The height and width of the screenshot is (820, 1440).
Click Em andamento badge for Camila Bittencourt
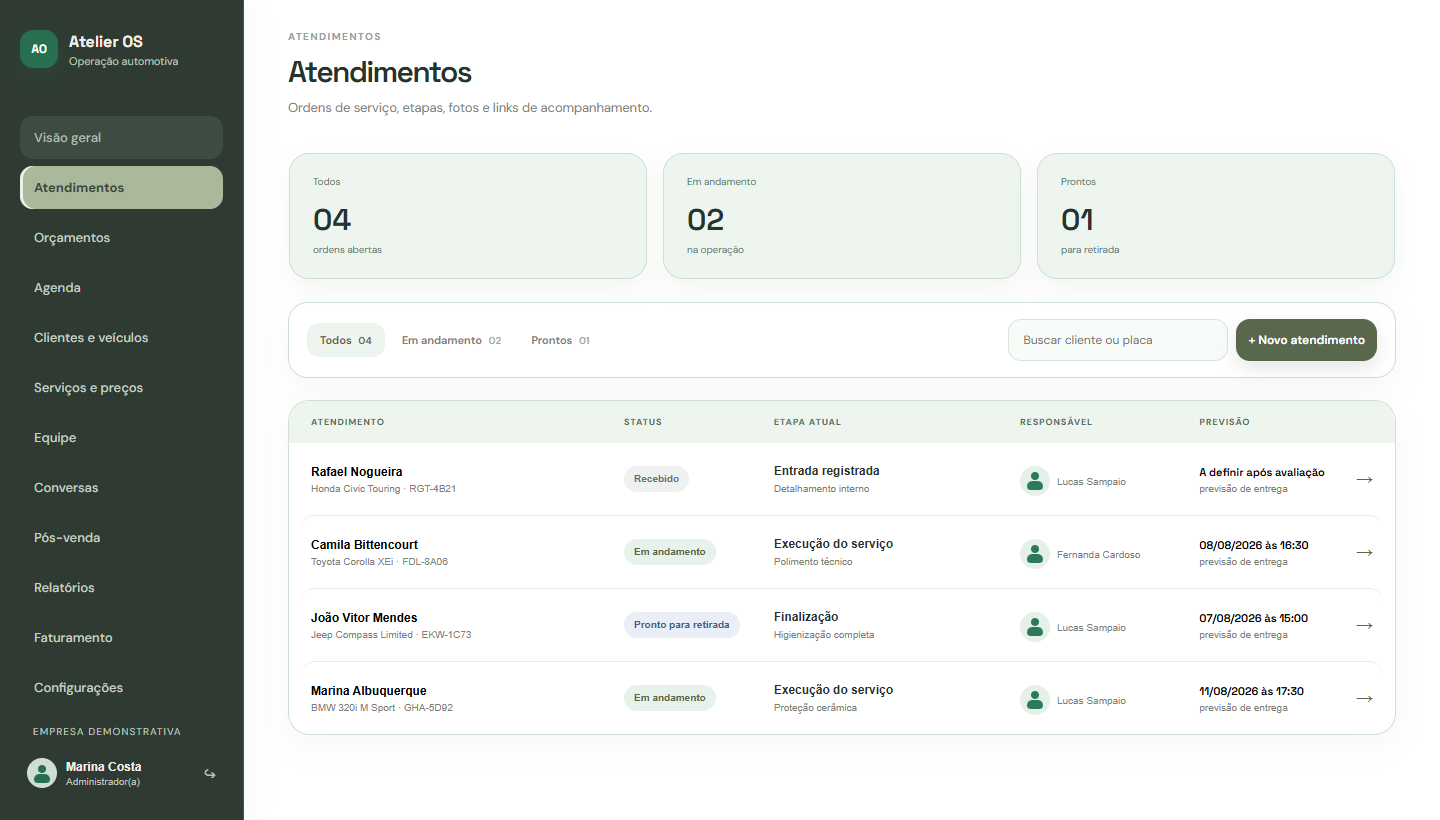[x=670, y=552]
